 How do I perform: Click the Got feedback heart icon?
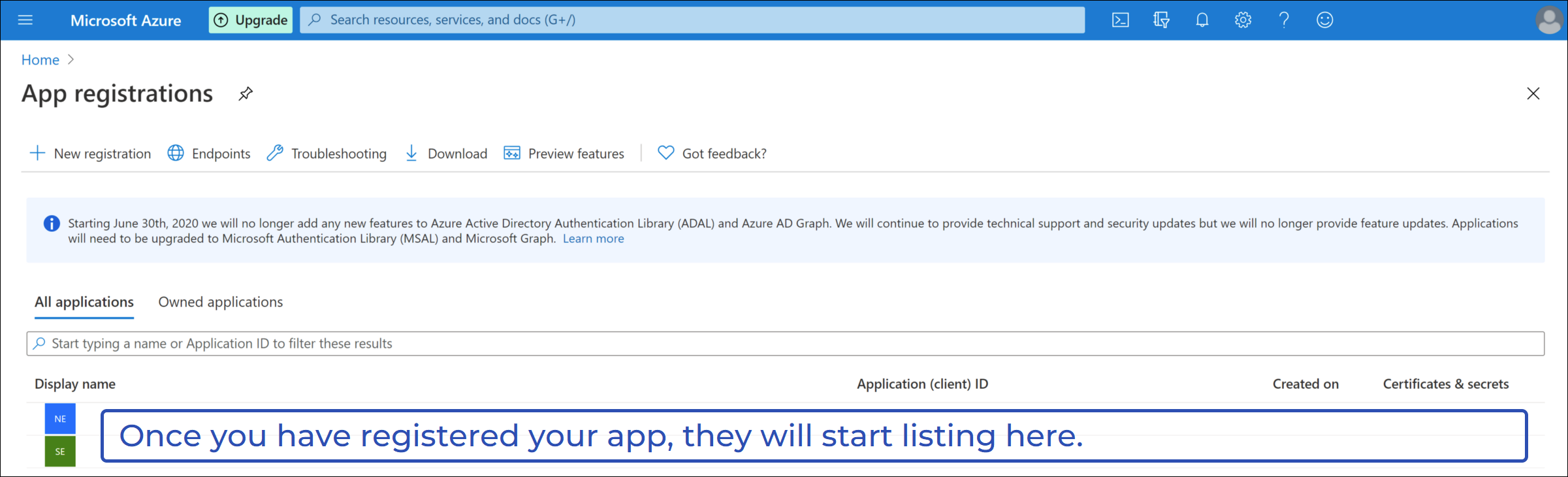[x=665, y=153]
